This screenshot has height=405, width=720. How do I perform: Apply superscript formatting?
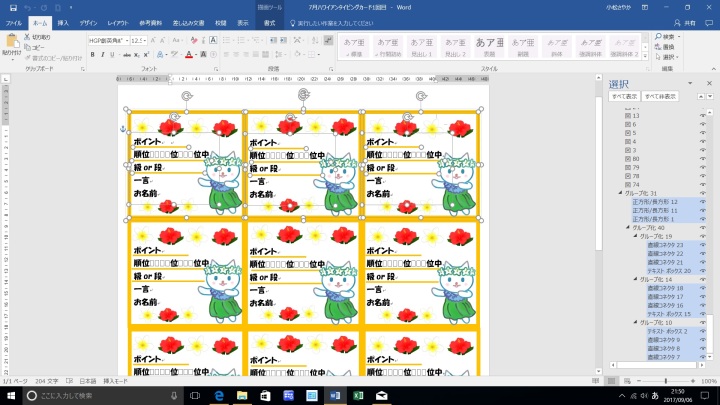pos(146,55)
